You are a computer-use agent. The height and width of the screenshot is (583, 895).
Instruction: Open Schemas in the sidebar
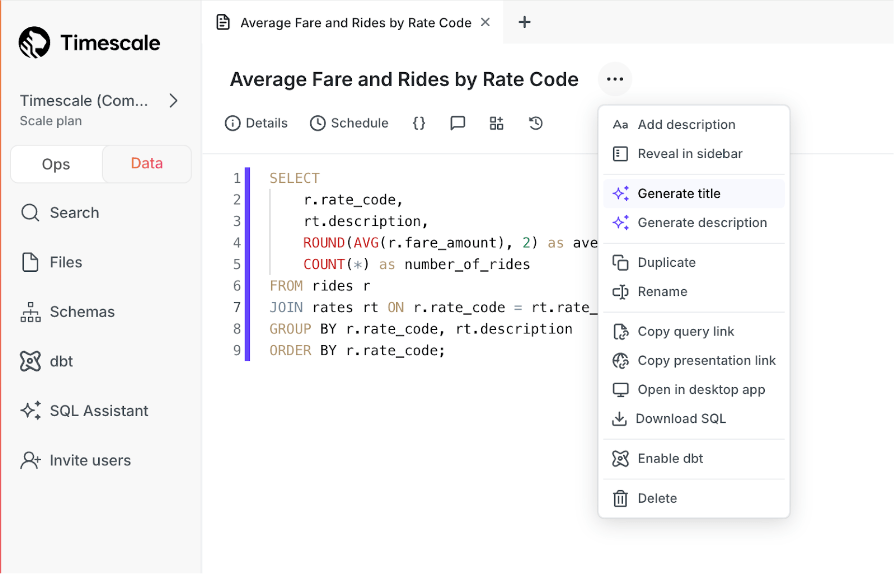82,312
